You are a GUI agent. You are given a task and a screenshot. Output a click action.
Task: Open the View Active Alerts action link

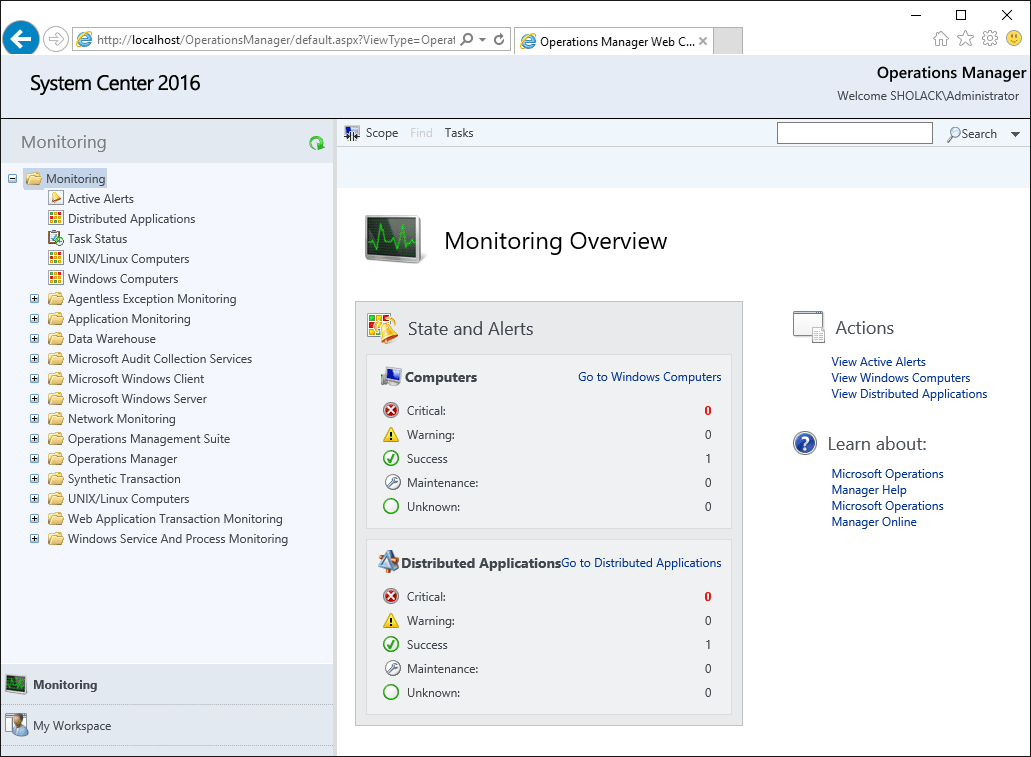click(878, 362)
